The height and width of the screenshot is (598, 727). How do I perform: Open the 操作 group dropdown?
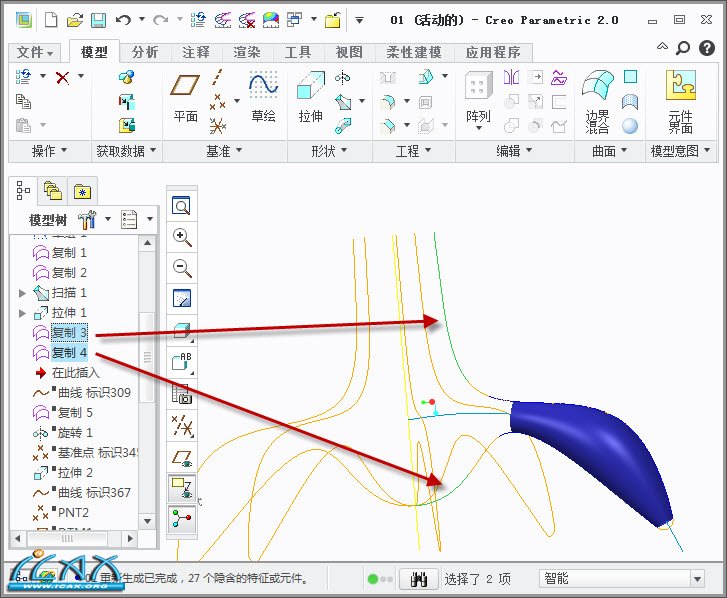pos(49,150)
